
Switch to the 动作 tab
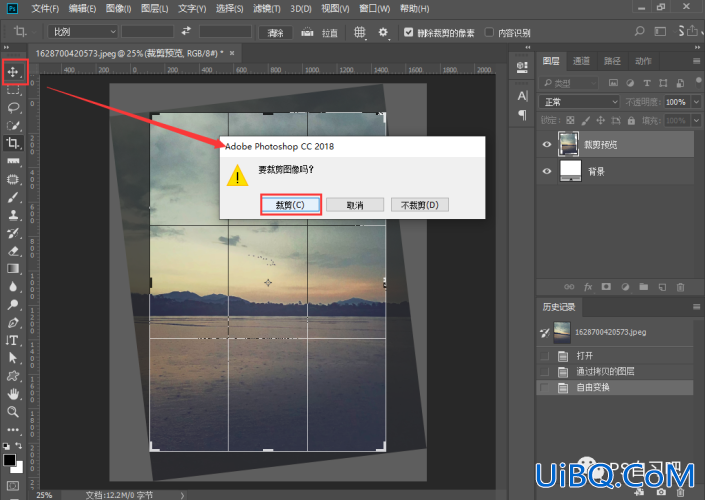643,61
